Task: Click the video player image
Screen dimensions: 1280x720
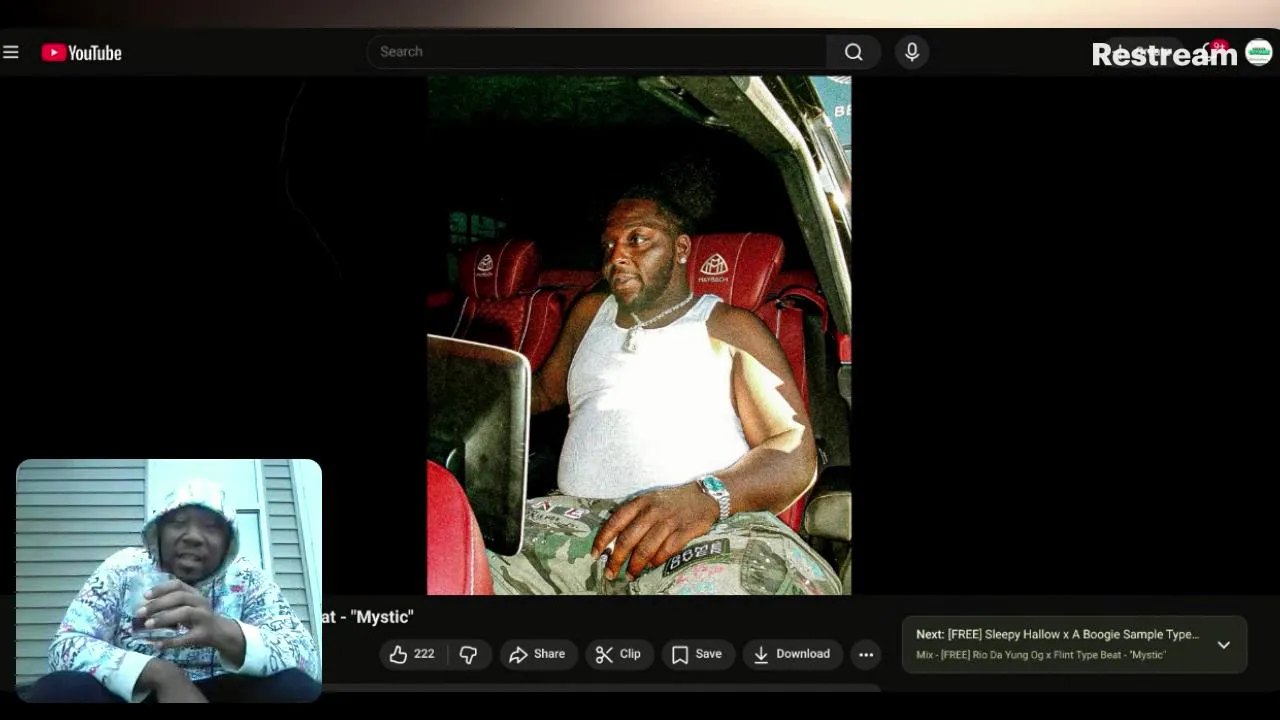Action: [639, 335]
